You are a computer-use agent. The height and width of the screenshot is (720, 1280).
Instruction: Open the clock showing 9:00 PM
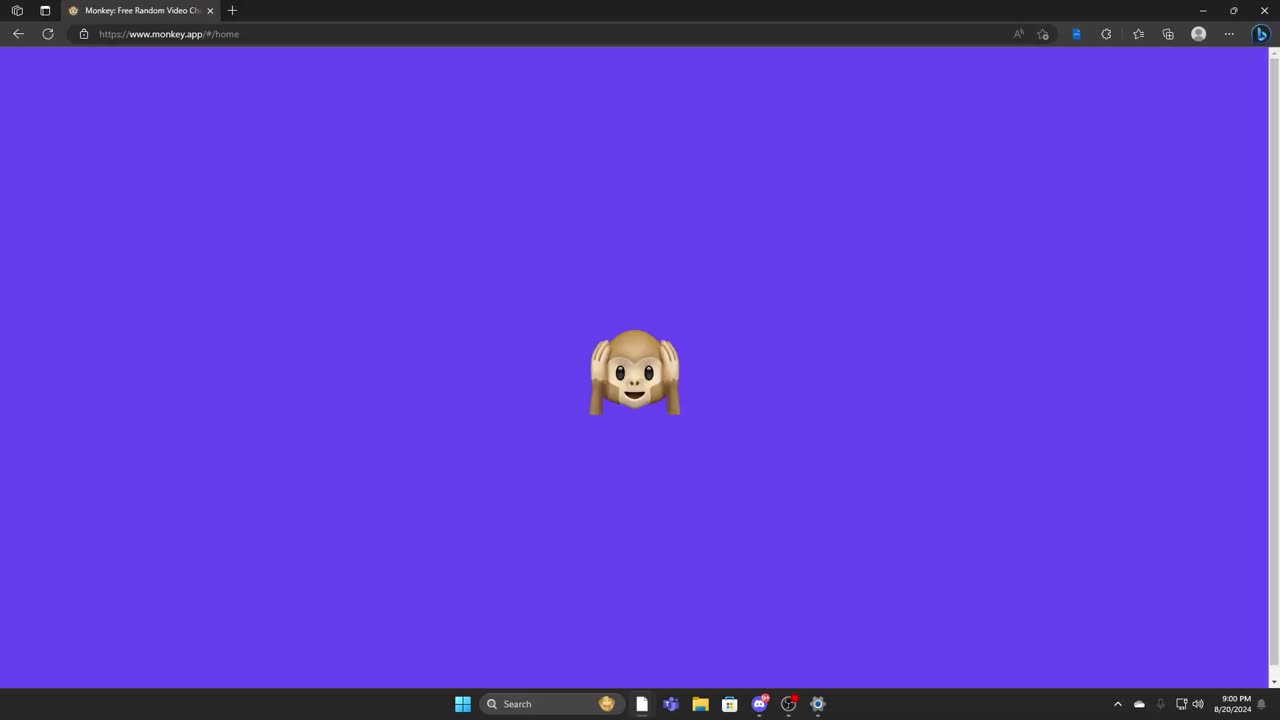point(1233,704)
